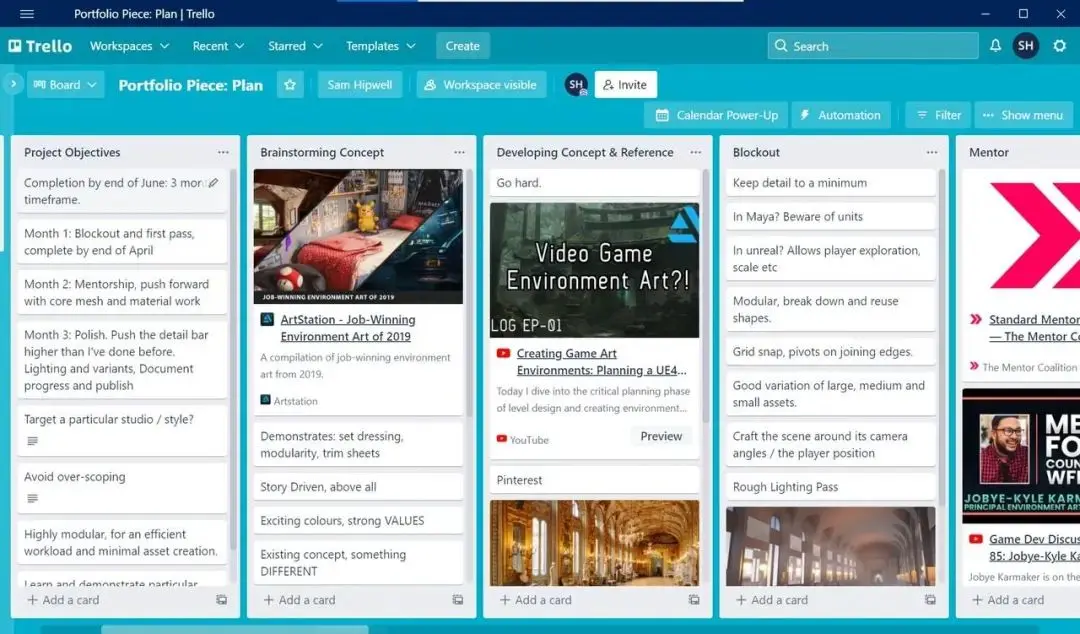This screenshot has height=634, width=1080.
Task: Open the Blockout corridor render image
Action: click(831, 546)
